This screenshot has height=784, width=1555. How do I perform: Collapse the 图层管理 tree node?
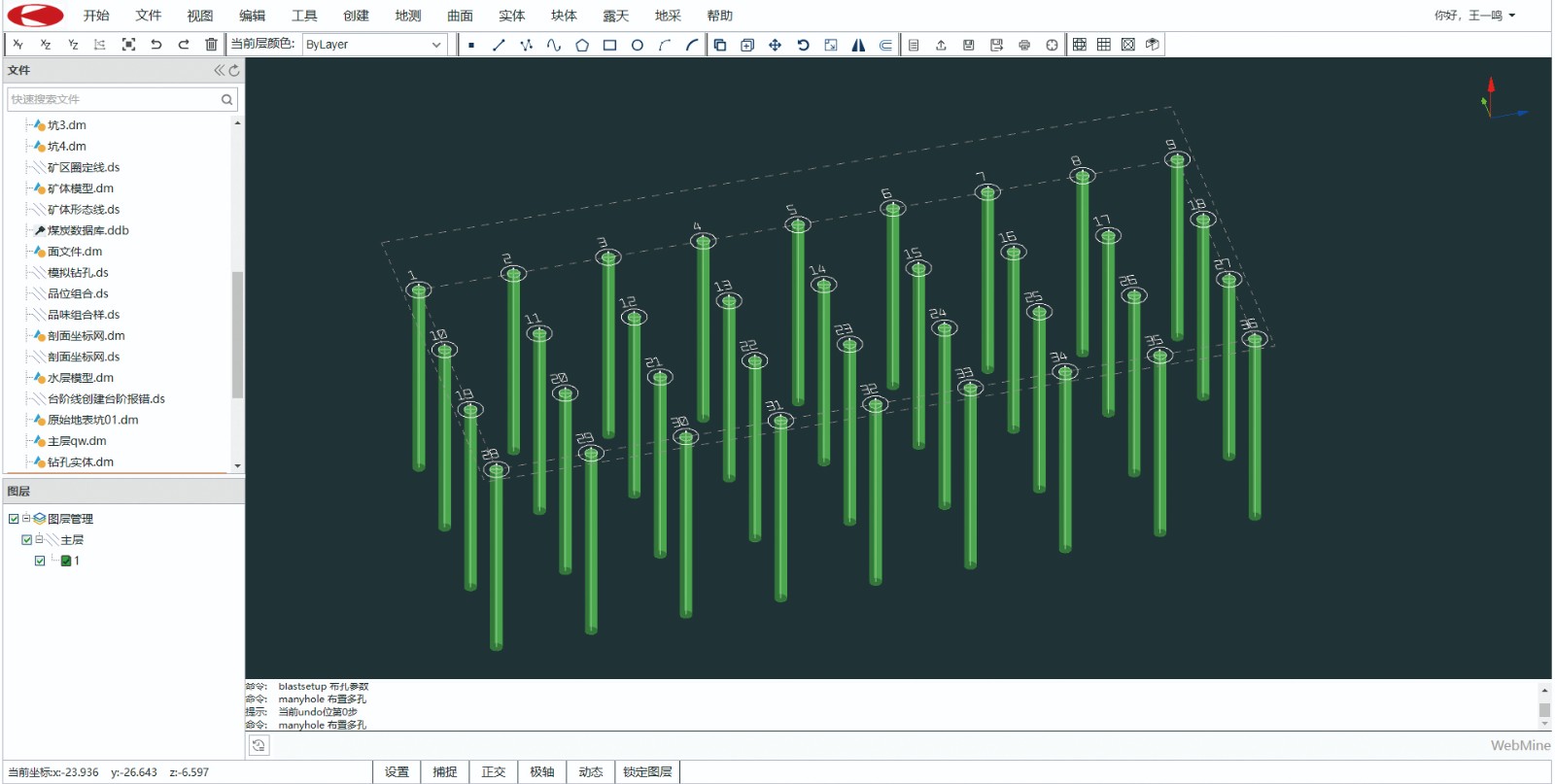(26, 519)
